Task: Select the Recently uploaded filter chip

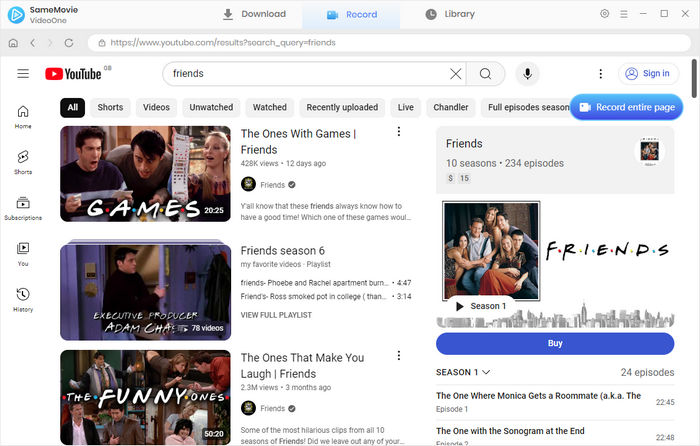Action: [x=342, y=108]
